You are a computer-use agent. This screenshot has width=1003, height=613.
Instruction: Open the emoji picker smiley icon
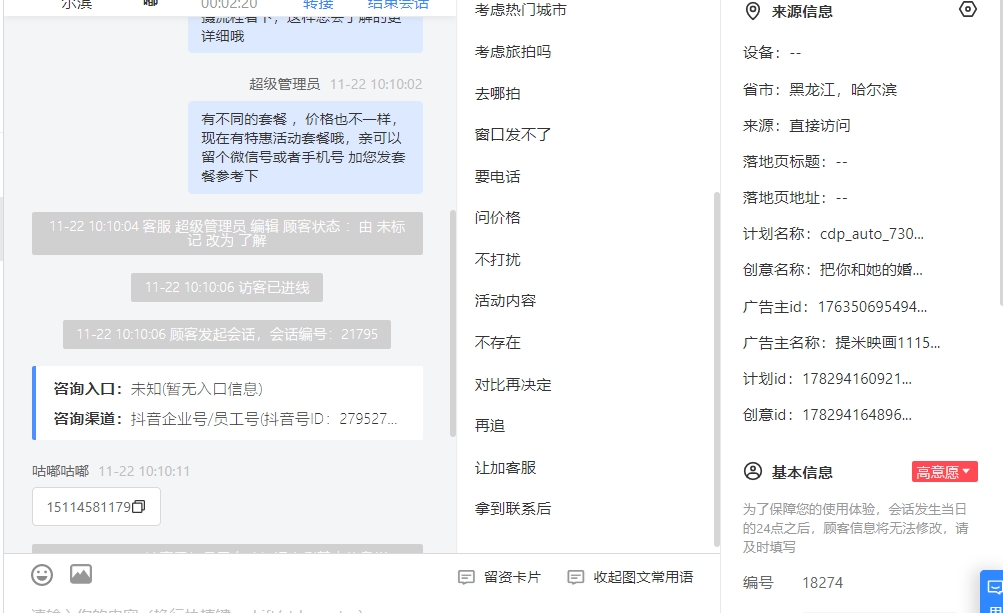tap(42, 575)
